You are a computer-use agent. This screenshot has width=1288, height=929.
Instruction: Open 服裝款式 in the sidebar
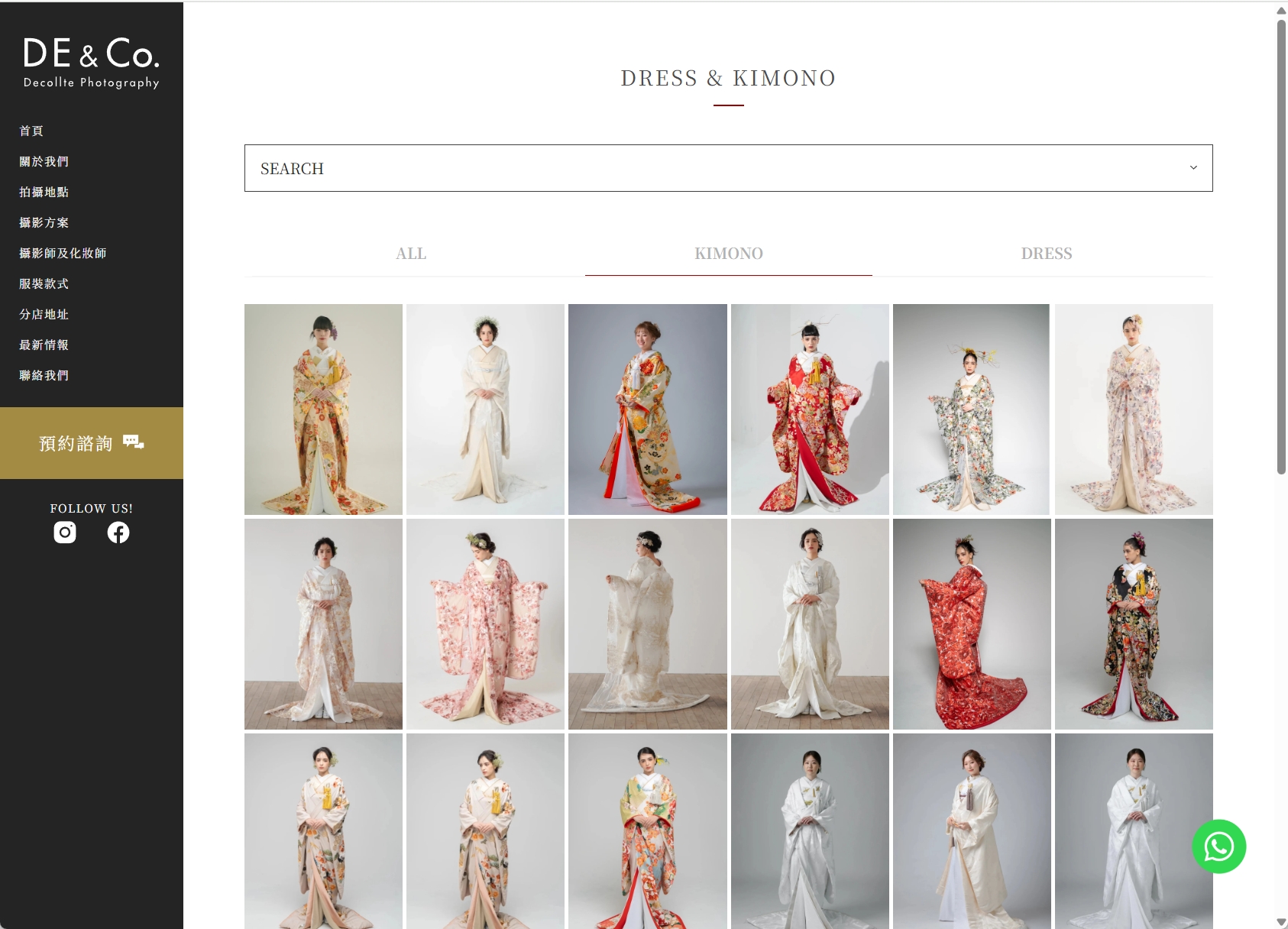[x=44, y=283]
